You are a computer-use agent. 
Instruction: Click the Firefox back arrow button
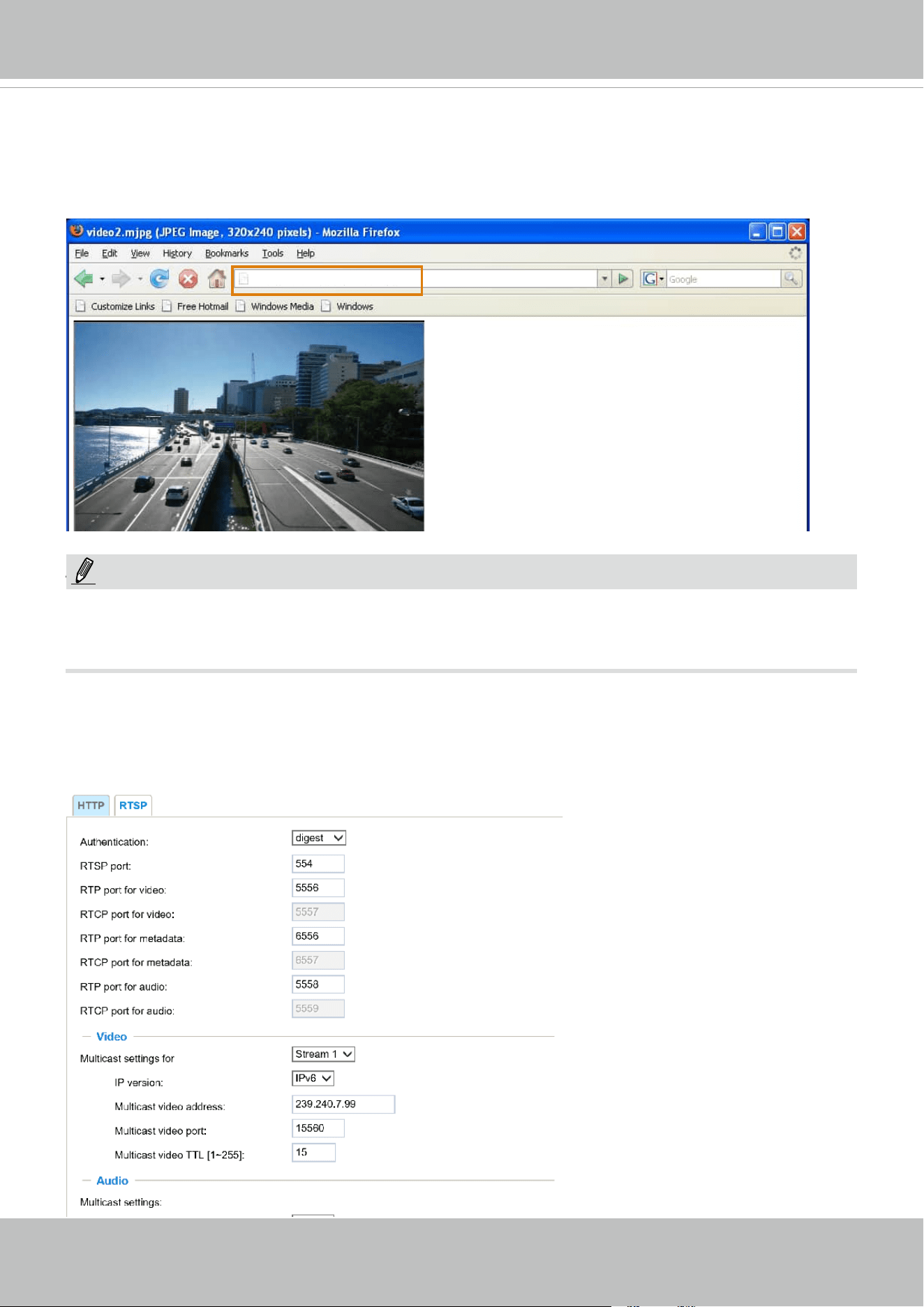click(84, 279)
